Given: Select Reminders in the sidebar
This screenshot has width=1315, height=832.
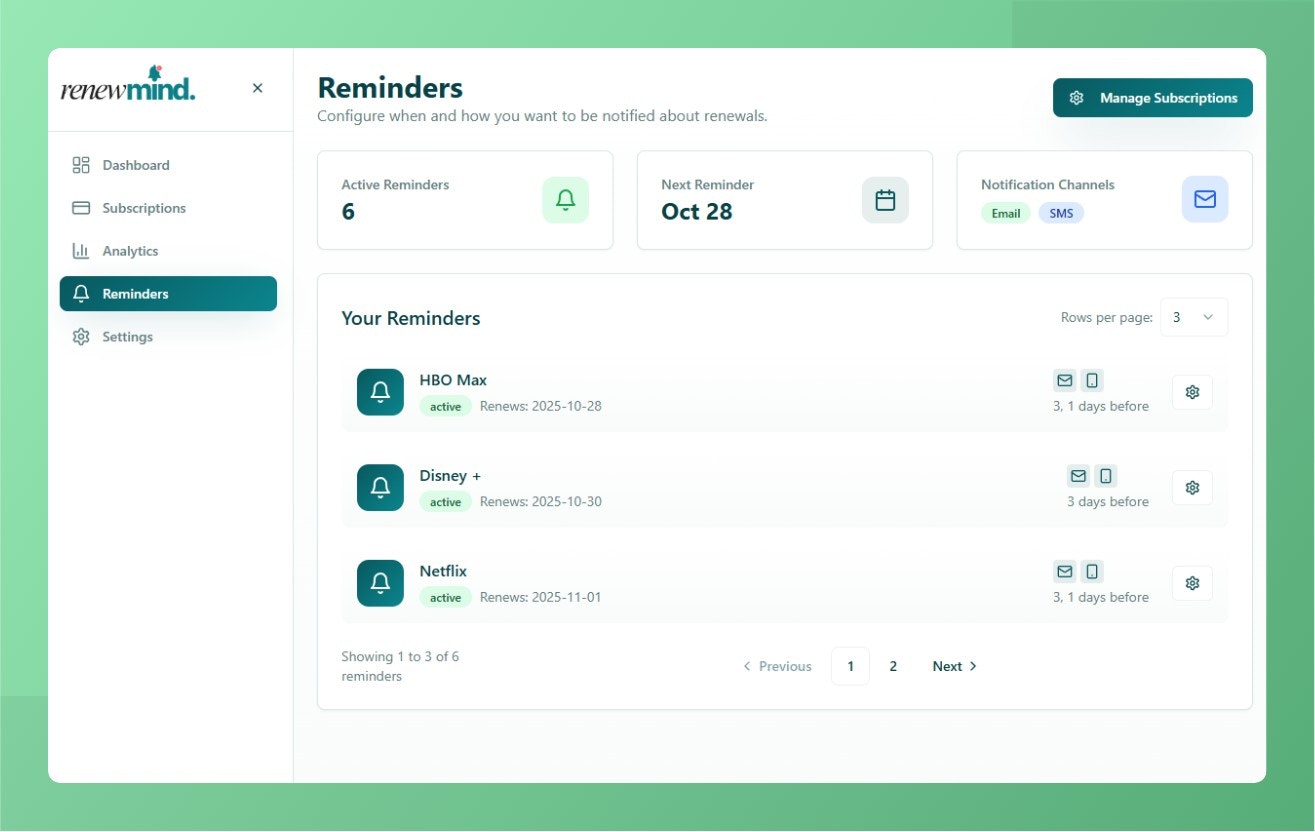Looking at the screenshot, I should coord(168,294).
